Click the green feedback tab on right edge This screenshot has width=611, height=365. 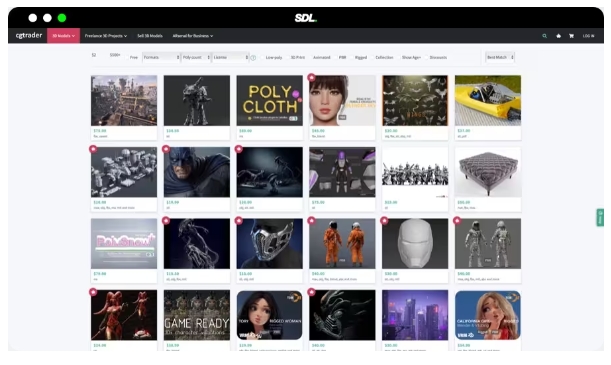(600, 218)
